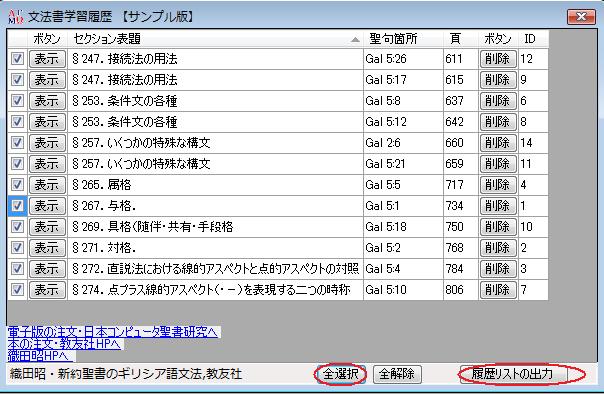Screen dimensions: 604x394
Task: Toggle checkbox in the Gal 5:18 row
Action: [17, 227]
